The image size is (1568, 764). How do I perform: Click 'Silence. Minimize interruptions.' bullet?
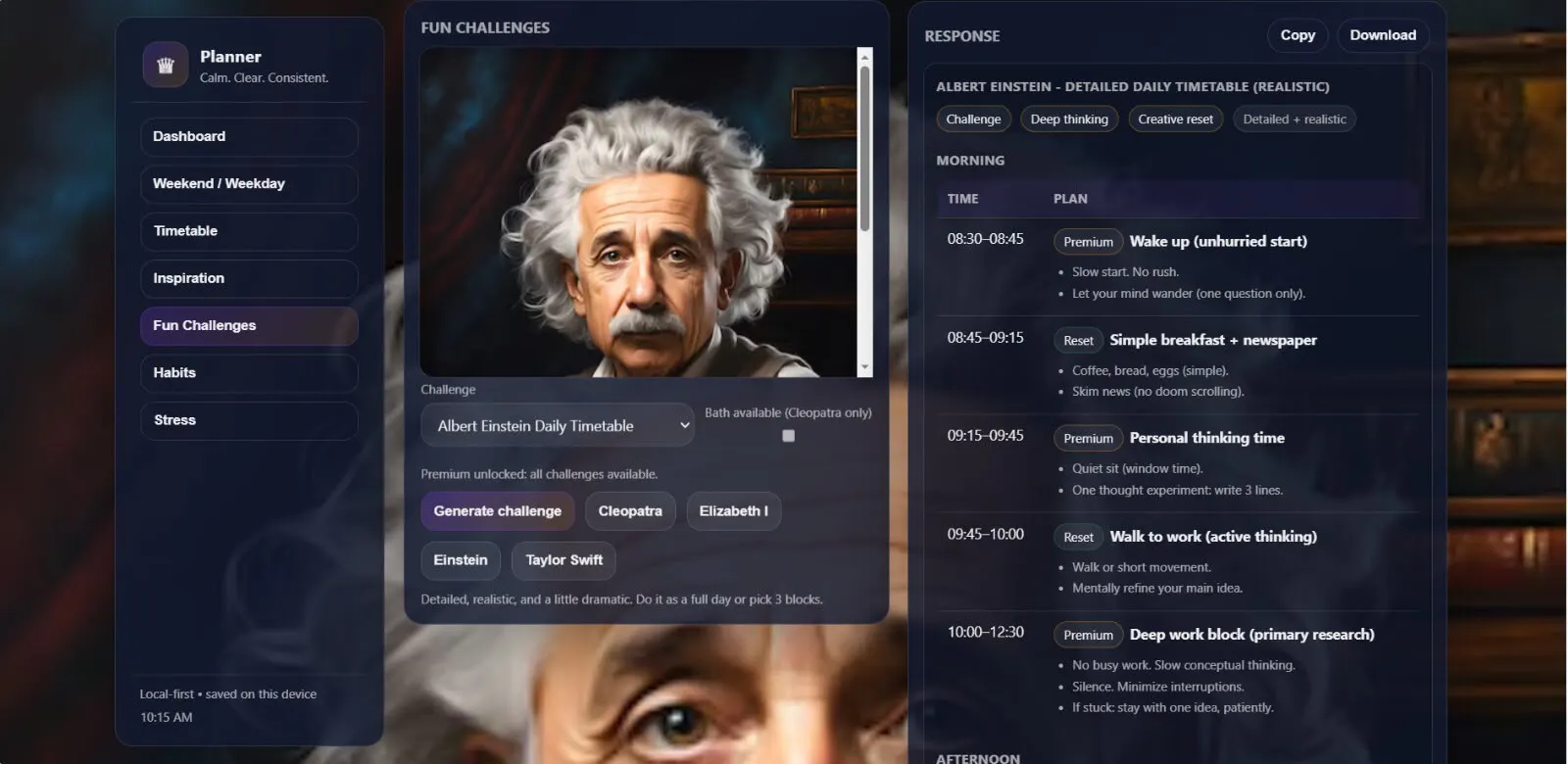(1157, 688)
